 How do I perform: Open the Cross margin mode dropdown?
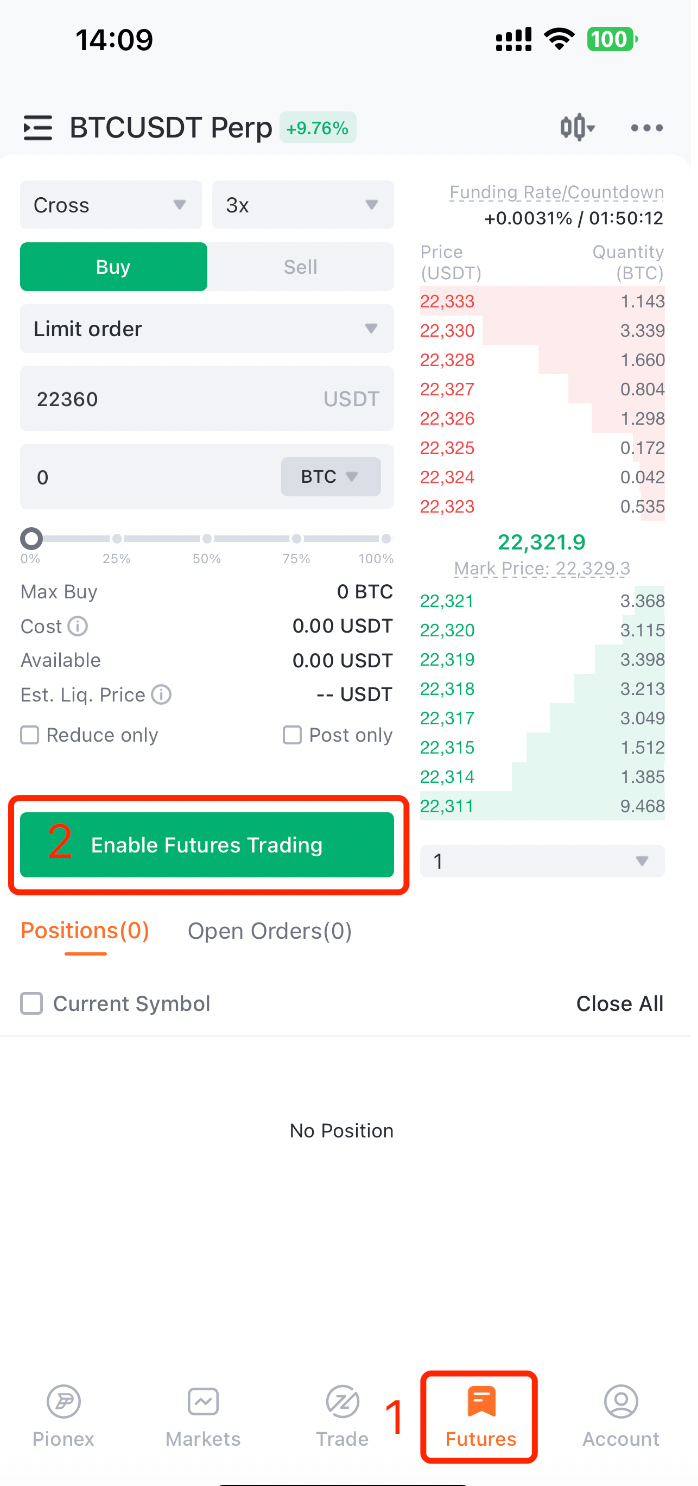pyautogui.click(x=110, y=205)
